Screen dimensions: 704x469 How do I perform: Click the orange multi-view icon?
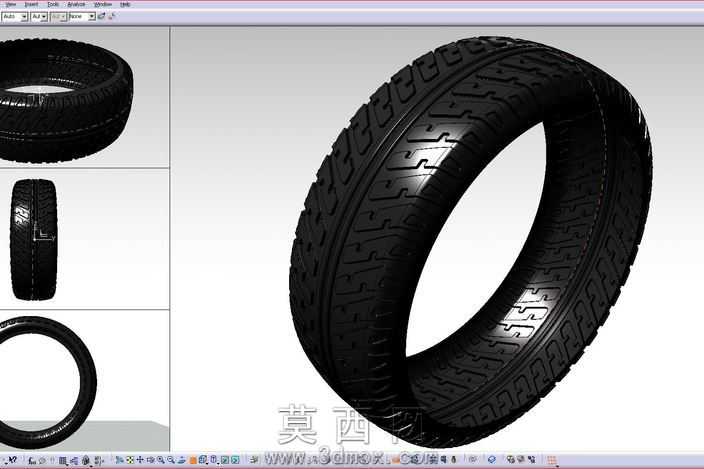pos(192,460)
